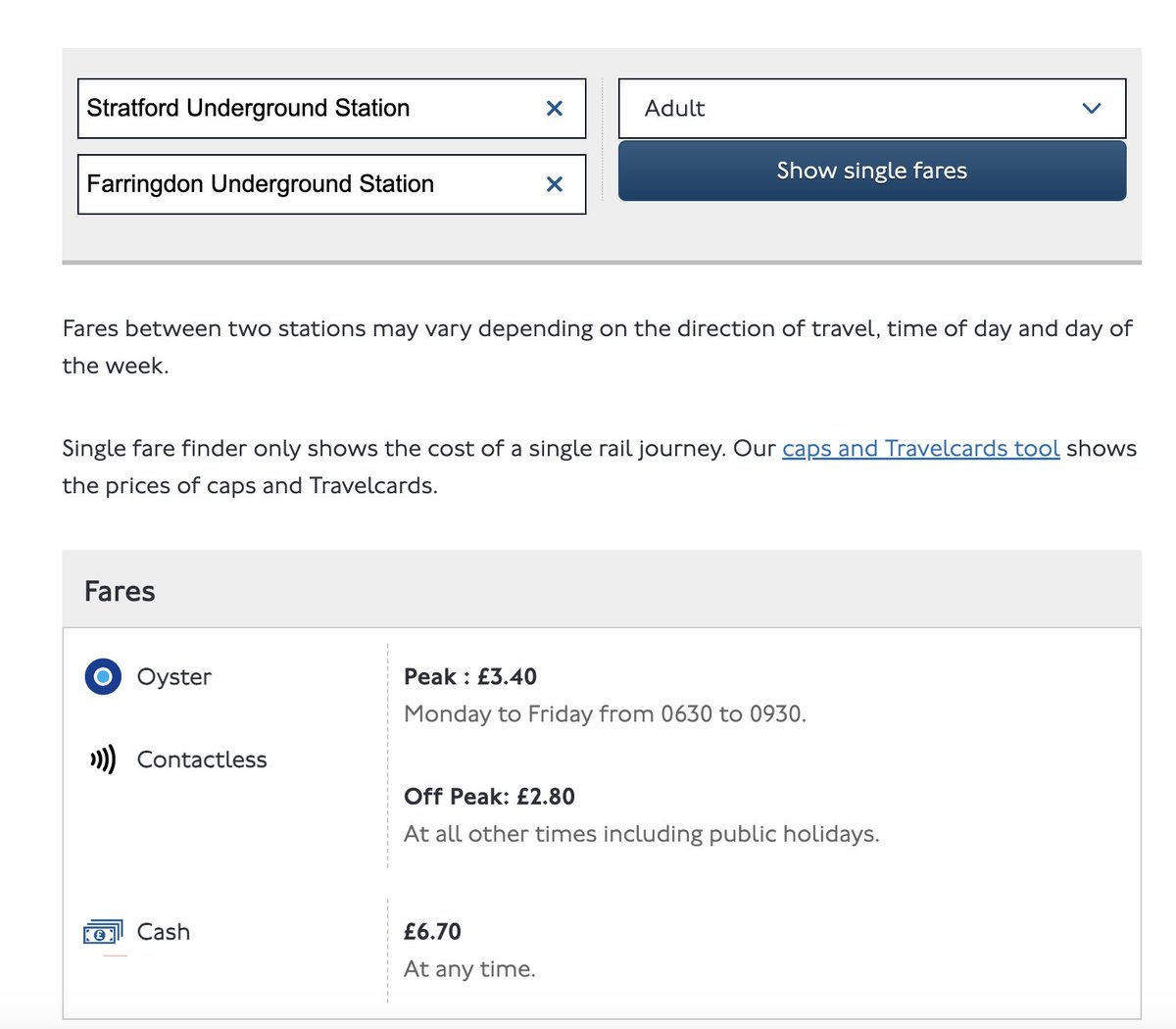Image resolution: width=1176 pixels, height=1029 pixels.
Task: Click Show single fares button
Action: [872, 171]
